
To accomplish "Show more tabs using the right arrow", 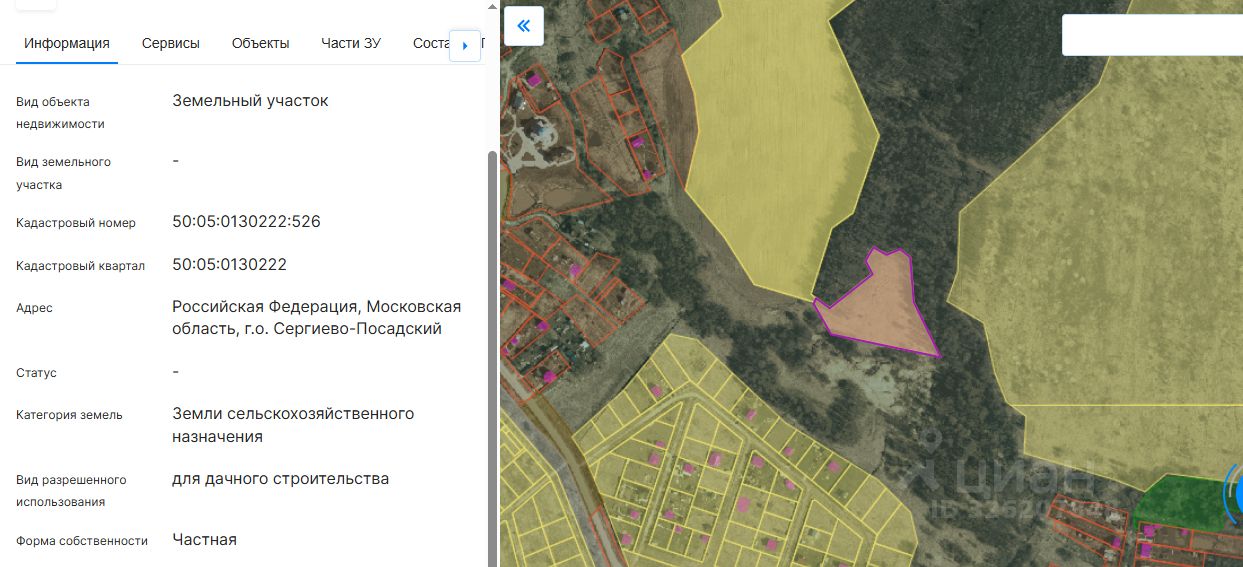I will (x=465, y=45).
